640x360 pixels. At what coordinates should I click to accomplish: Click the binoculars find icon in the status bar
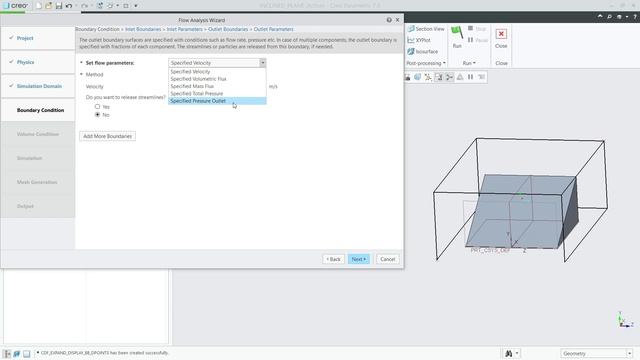coord(509,353)
